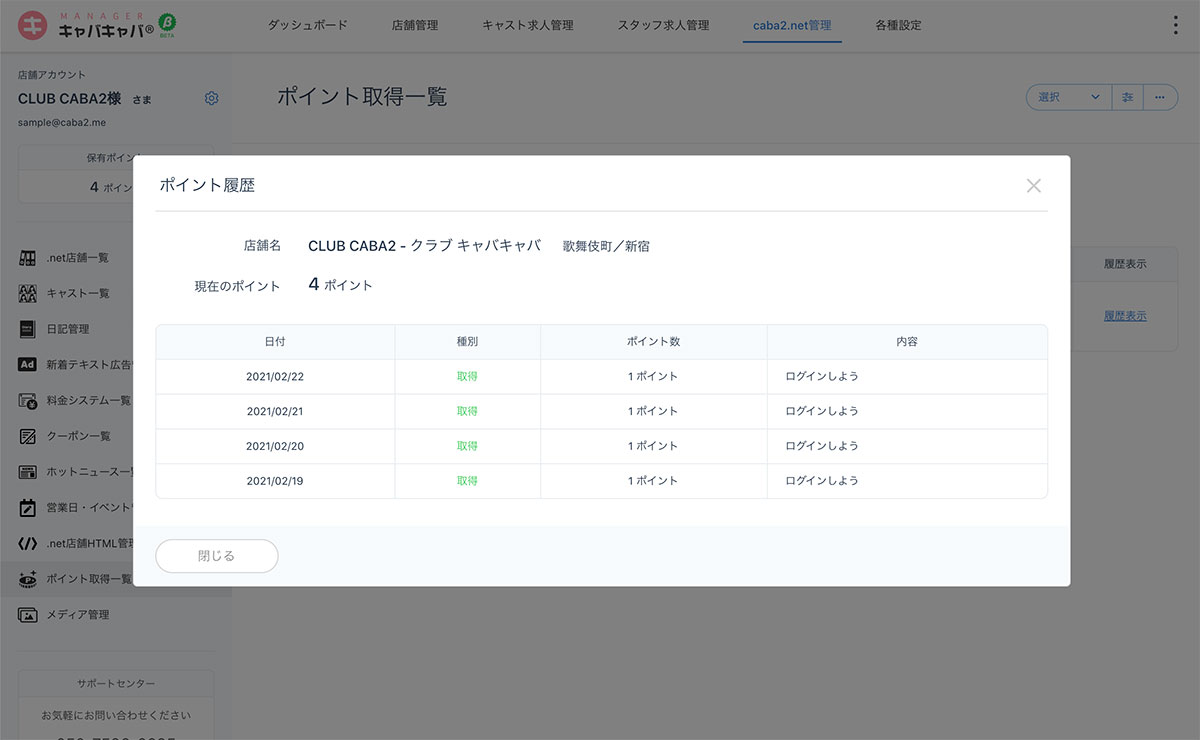Screen dimensions: 1200x740
Task: Expand the 選択 dropdown
Action: click(x=1068, y=97)
